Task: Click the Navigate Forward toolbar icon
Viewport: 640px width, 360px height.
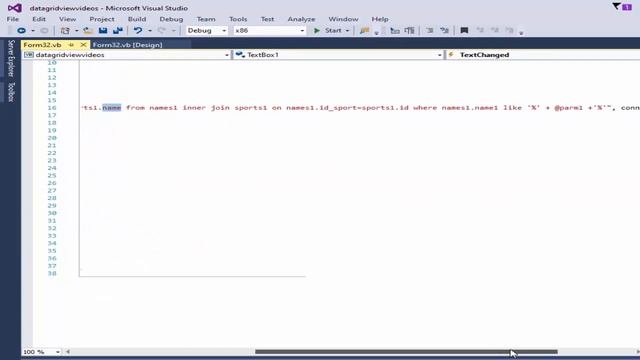Action: [44, 31]
